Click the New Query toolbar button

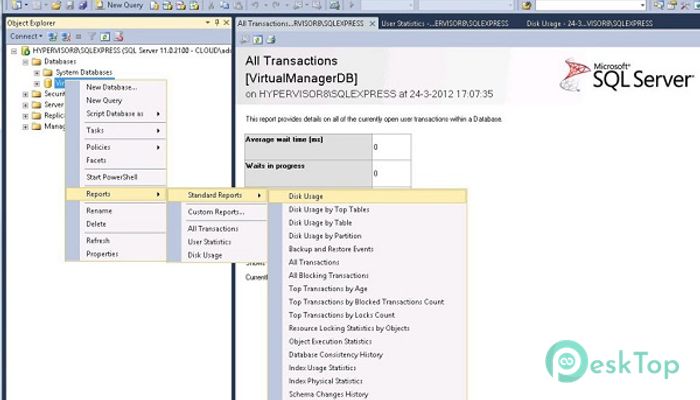120,5
